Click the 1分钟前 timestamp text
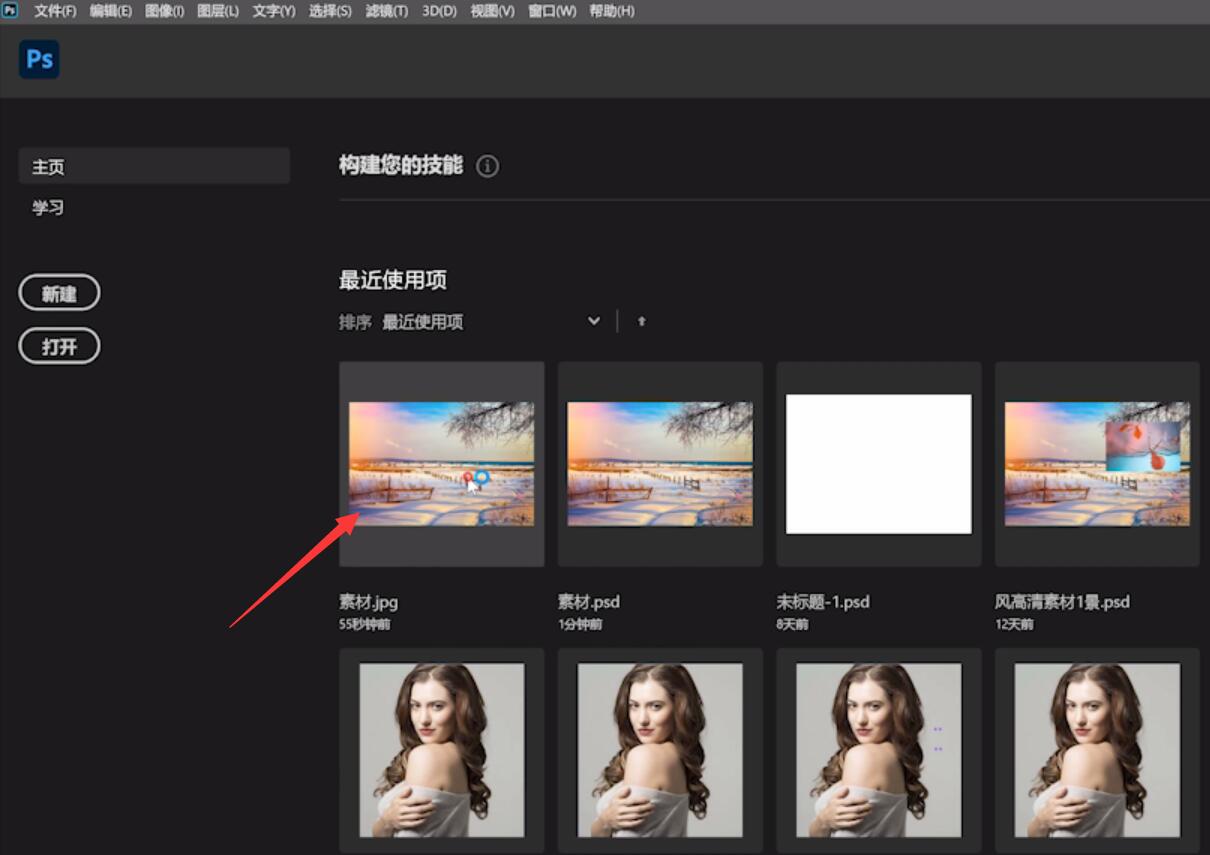Viewport: 1210px width, 855px height. (580, 624)
